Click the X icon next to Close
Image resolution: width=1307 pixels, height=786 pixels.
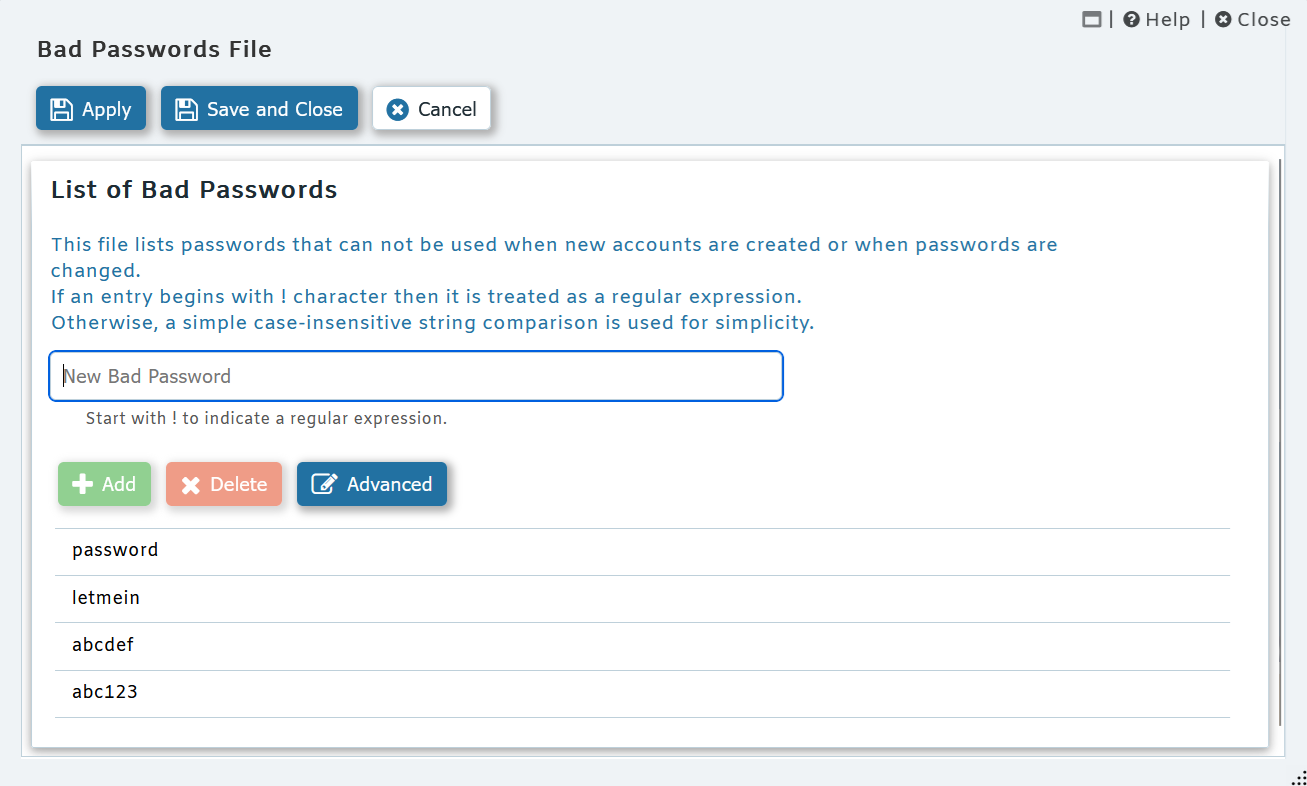1222,19
